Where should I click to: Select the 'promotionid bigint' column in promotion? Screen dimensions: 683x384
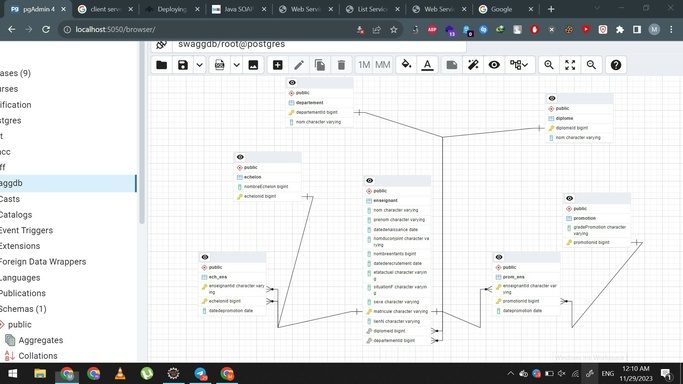click(x=597, y=242)
